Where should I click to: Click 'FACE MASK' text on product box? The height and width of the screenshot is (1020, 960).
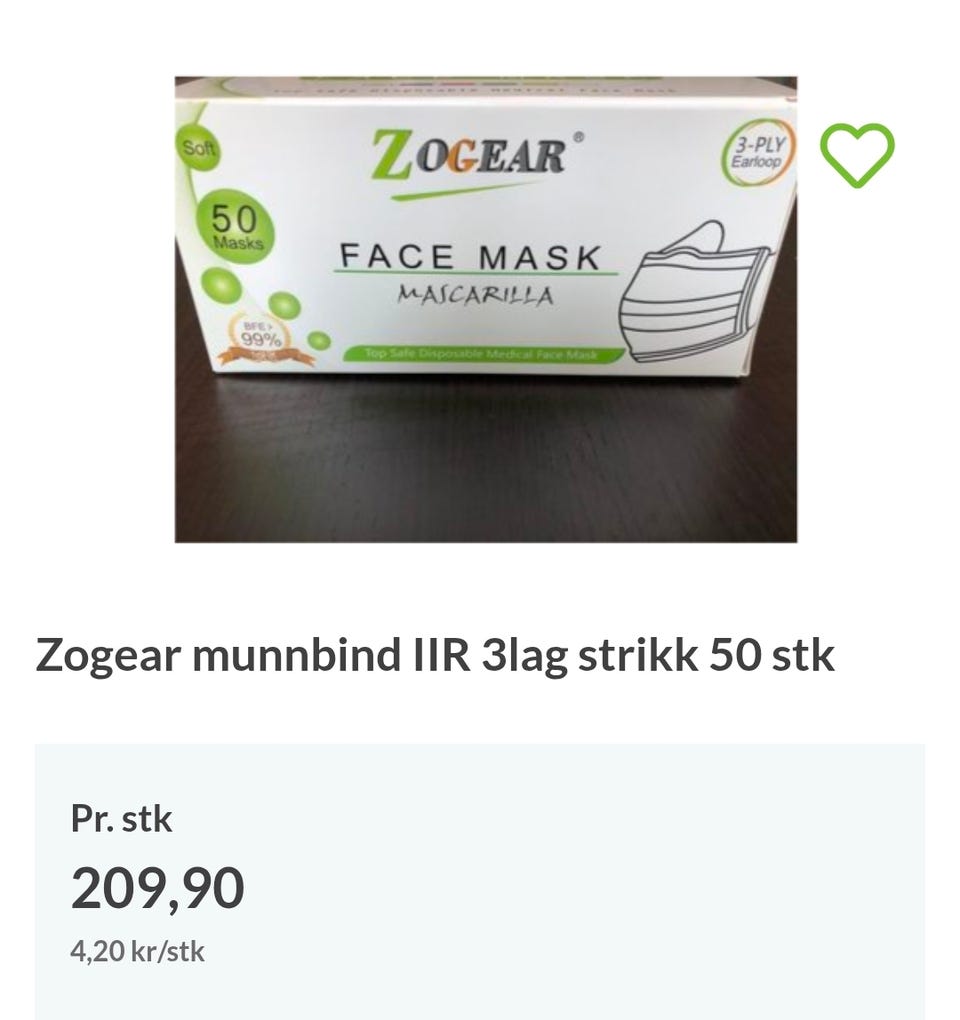point(470,256)
